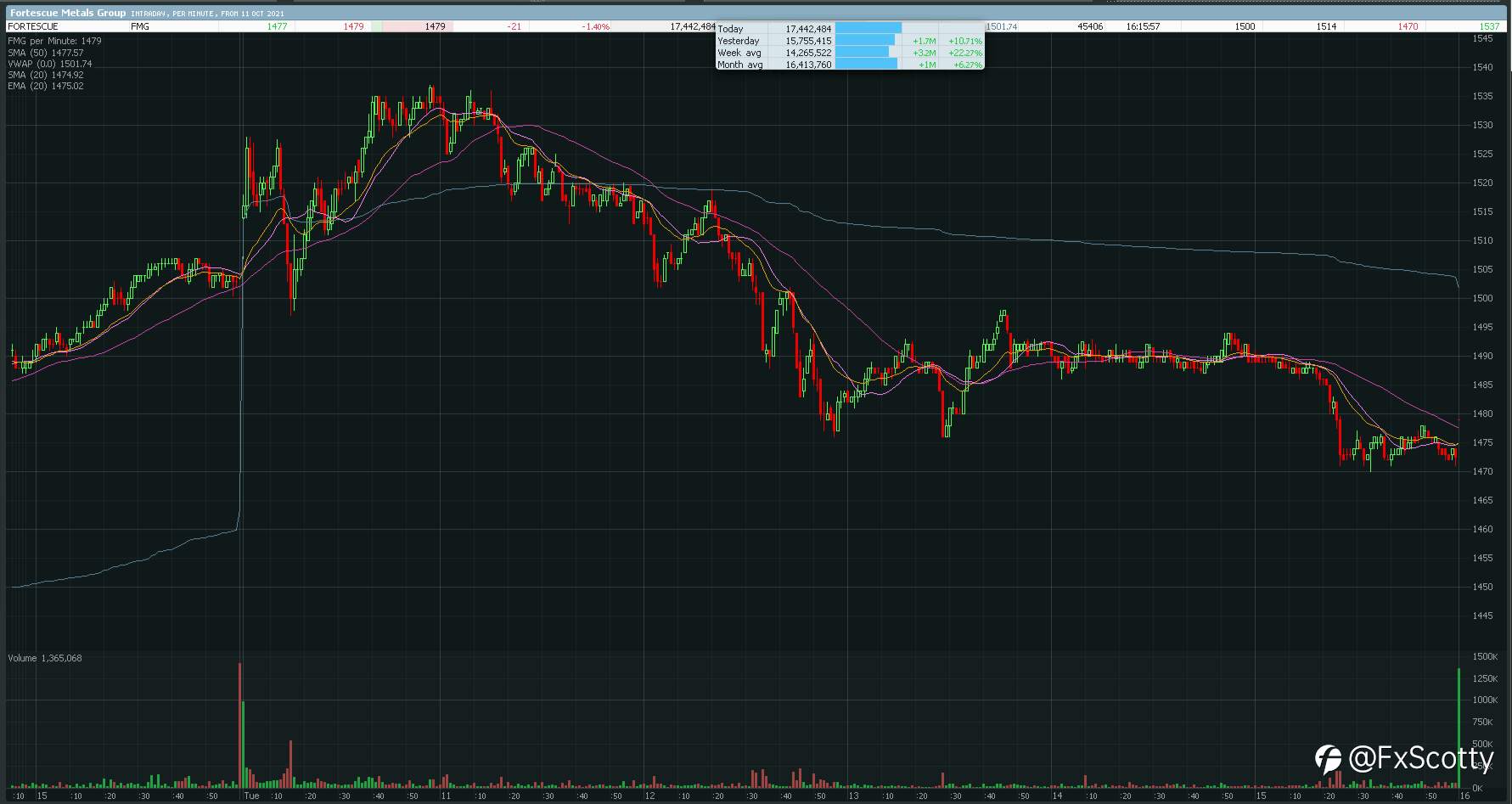
Task: Click the Today row in volume tooltip
Action: point(850,29)
